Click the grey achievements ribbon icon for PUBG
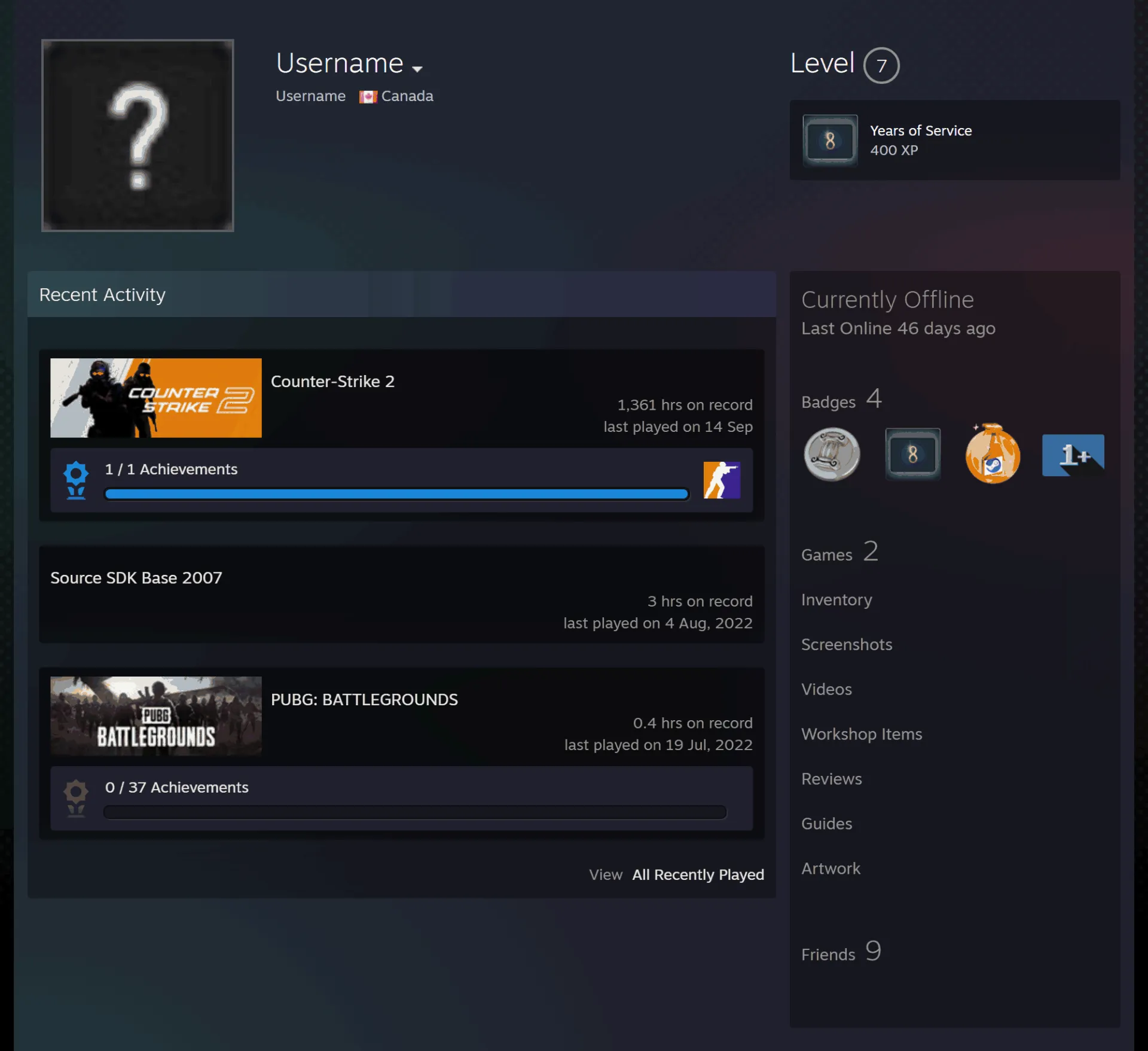This screenshot has width=1148, height=1051. pyautogui.click(x=76, y=799)
